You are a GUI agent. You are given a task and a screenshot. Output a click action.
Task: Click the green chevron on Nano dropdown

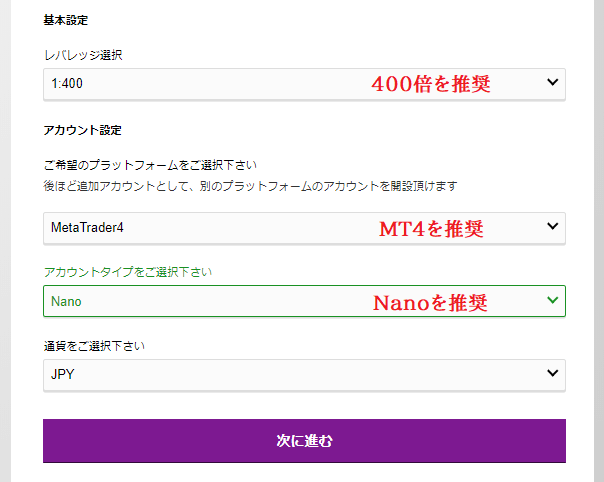[553, 301]
